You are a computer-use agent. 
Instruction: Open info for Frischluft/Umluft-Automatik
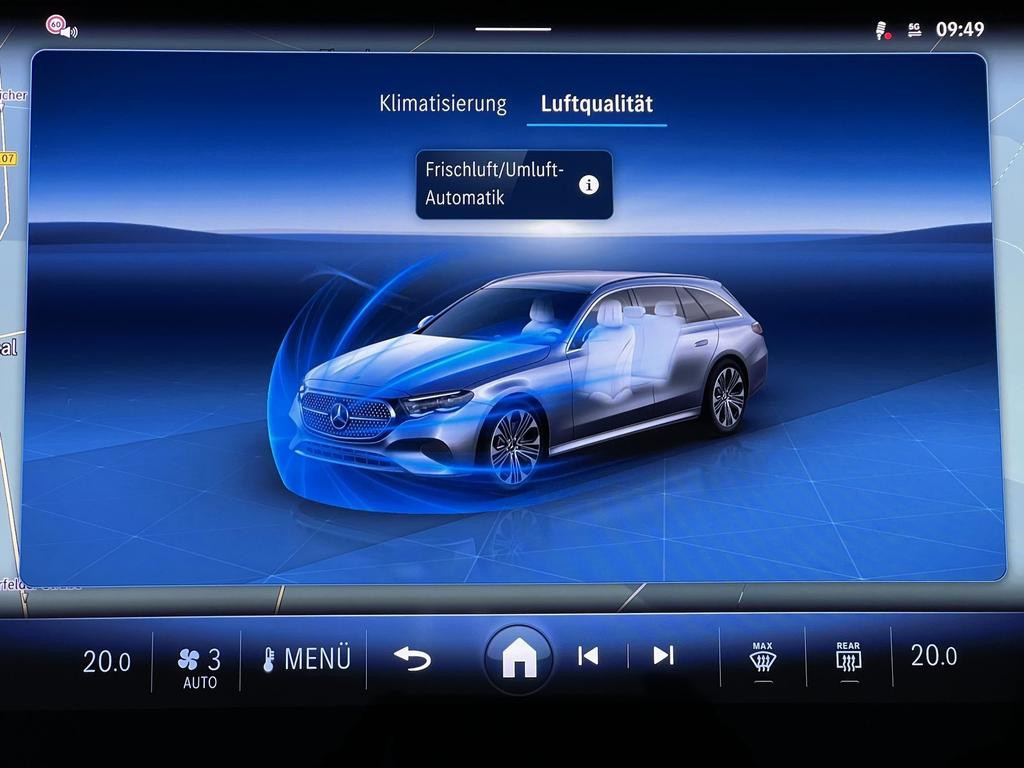[x=588, y=185]
